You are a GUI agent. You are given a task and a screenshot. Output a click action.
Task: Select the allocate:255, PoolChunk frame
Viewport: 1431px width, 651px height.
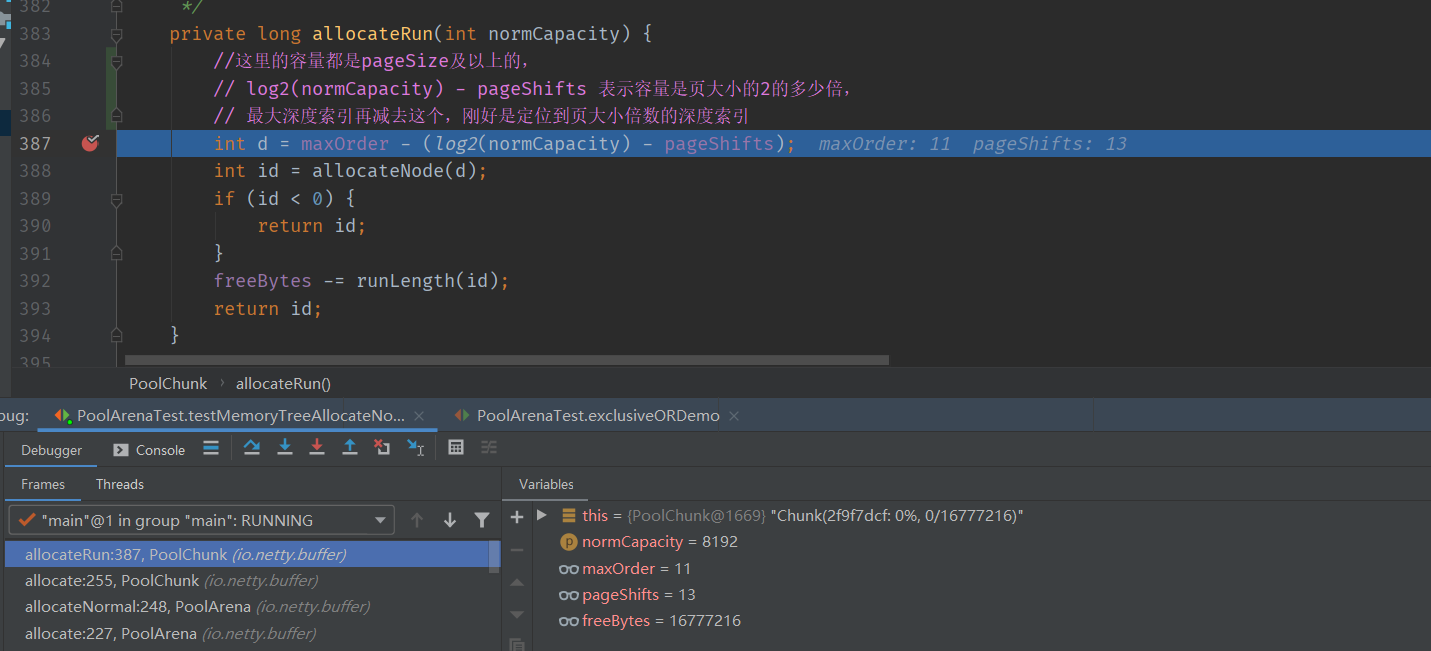click(x=246, y=580)
